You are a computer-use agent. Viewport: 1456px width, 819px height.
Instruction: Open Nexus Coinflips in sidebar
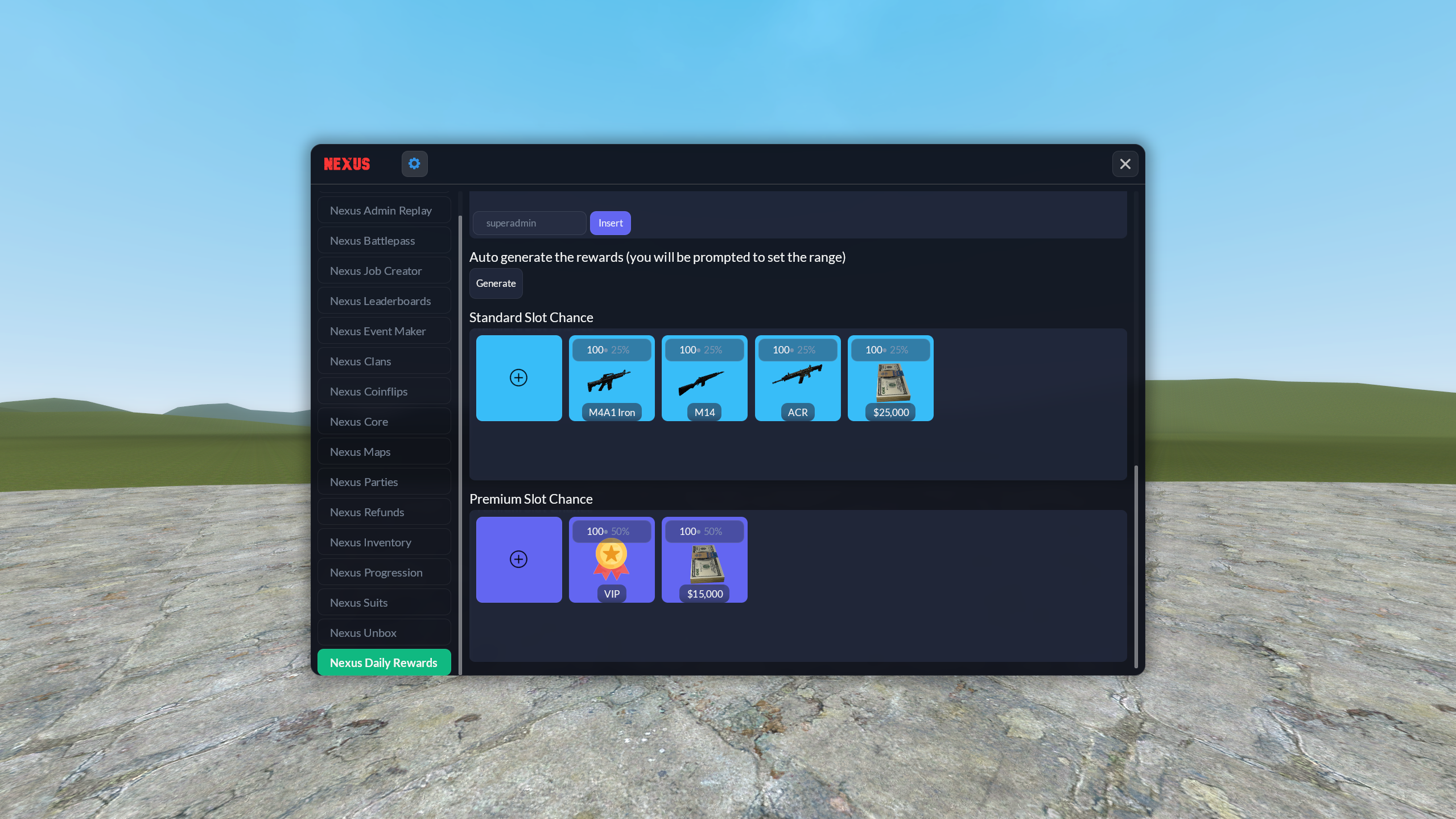coord(384,392)
